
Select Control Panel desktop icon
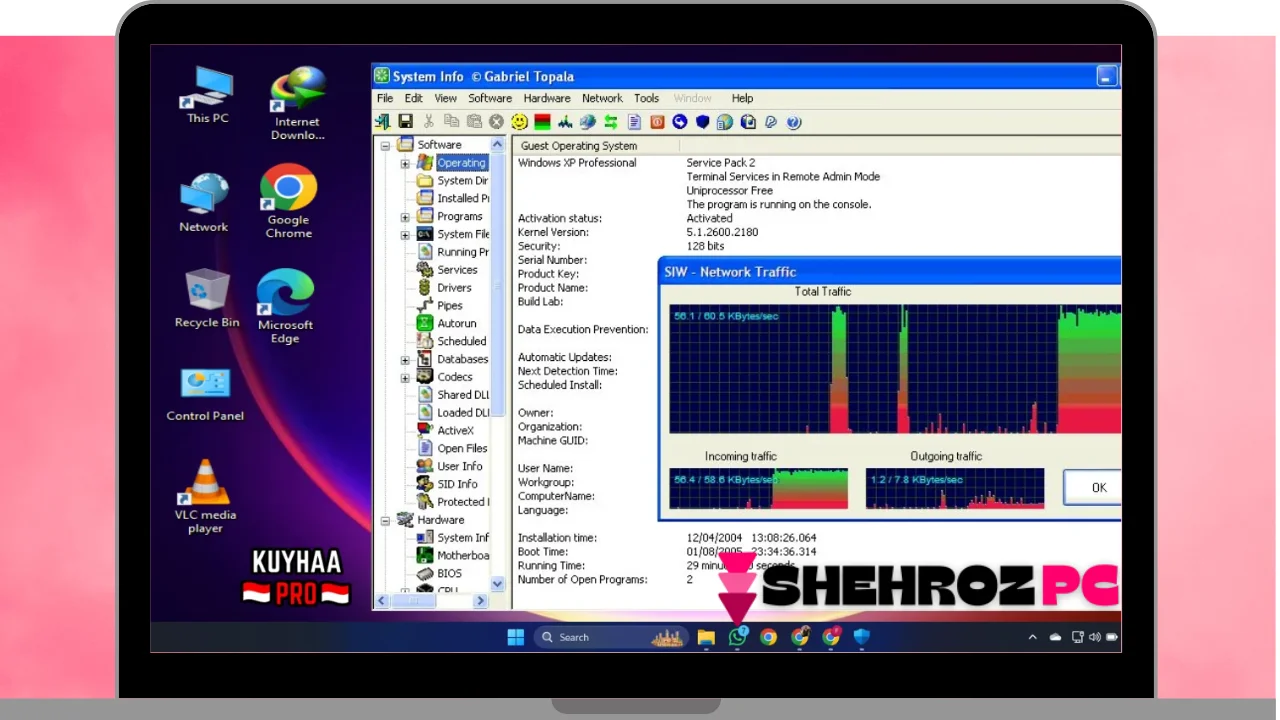[x=205, y=395]
